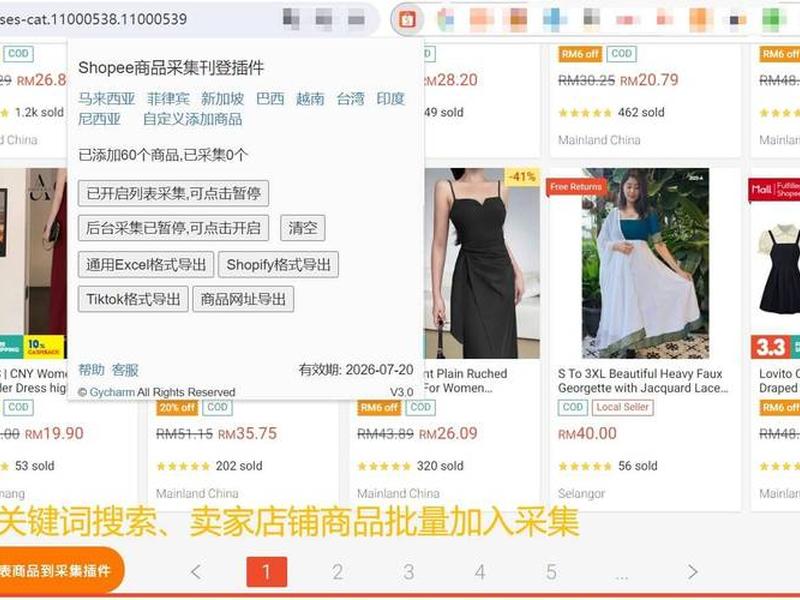Screen dimensions: 800x600
Task: Open white georgette dress product image
Action: pyautogui.click(x=645, y=263)
